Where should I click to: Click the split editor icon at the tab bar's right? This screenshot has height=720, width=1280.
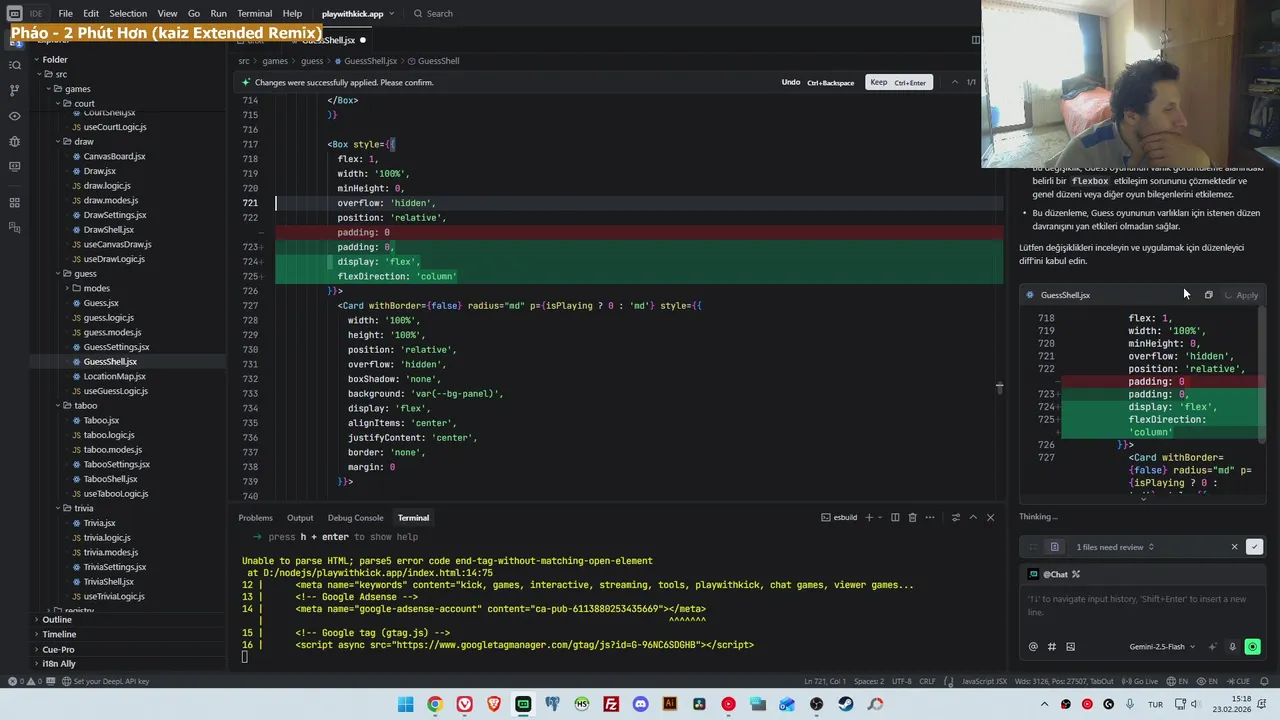coord(976,40)
